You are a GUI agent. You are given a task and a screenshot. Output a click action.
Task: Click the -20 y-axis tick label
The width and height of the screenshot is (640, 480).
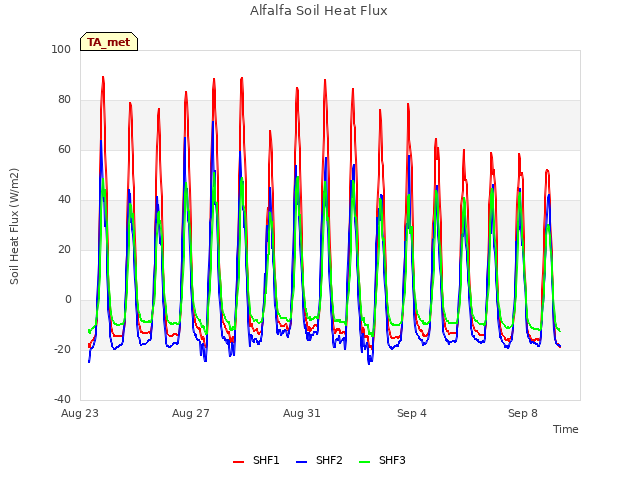[x=62, y=349]
